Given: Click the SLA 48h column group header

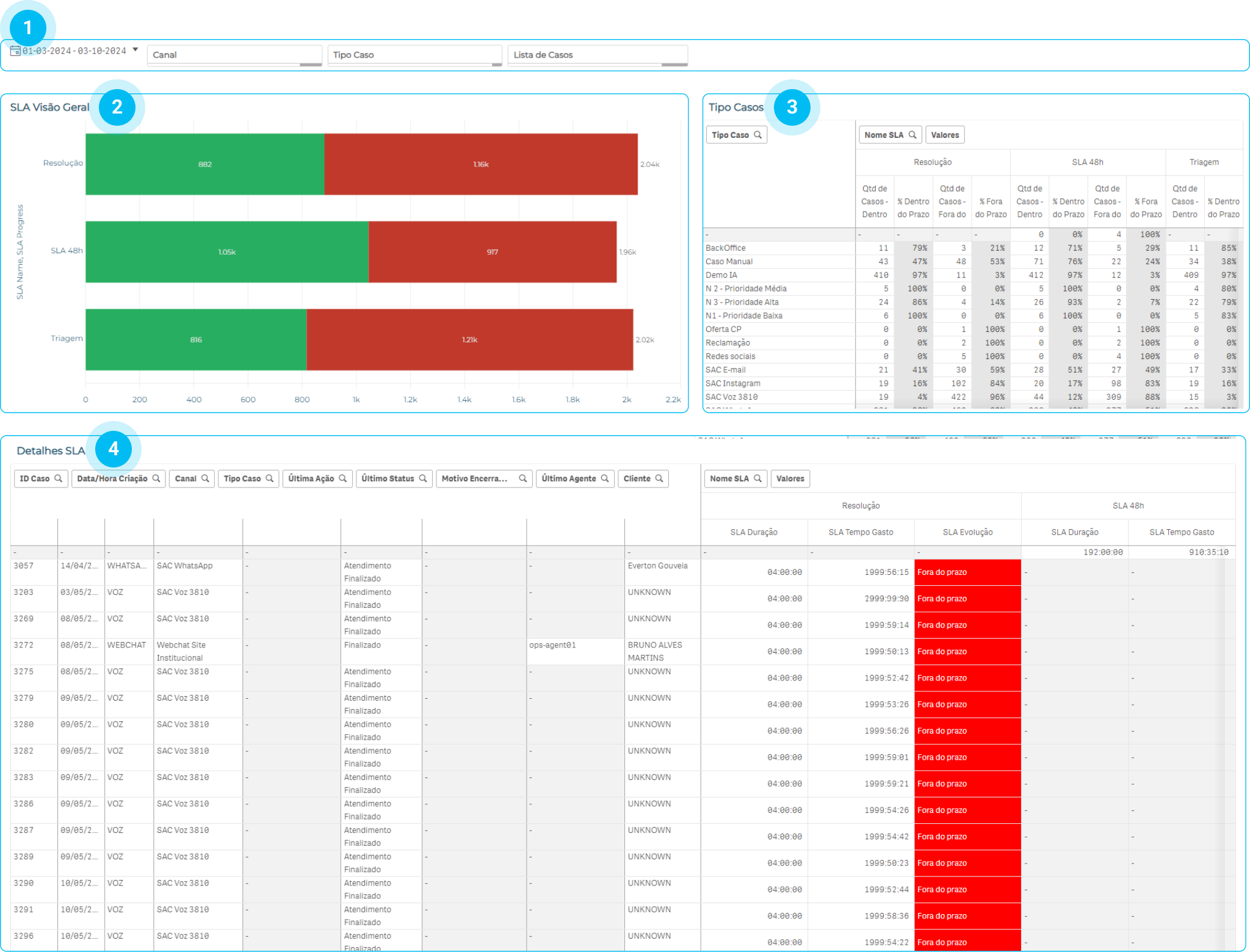Looking at the screenshot, I should coord(1088,162).
